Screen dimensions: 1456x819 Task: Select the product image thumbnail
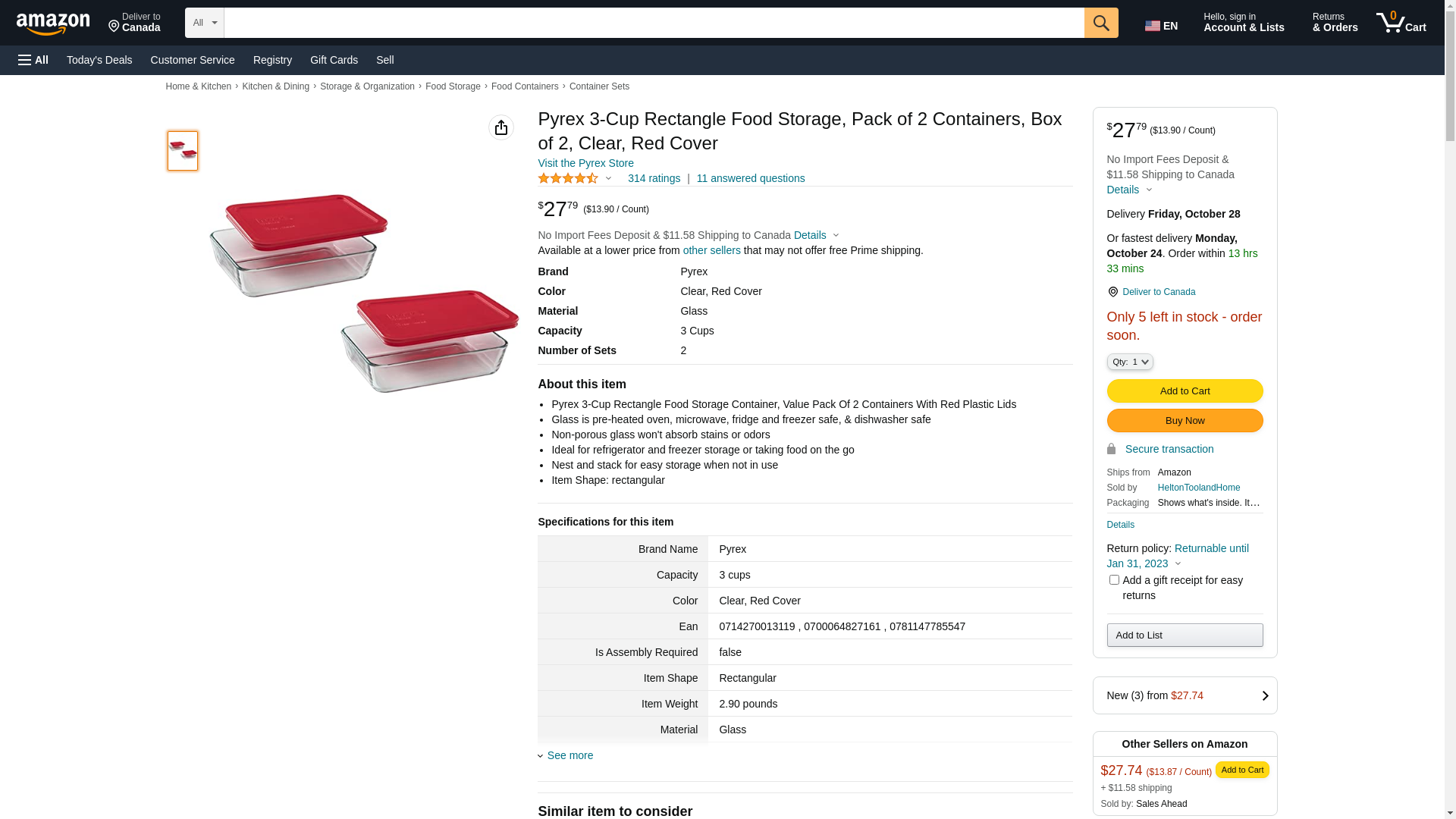183,151
